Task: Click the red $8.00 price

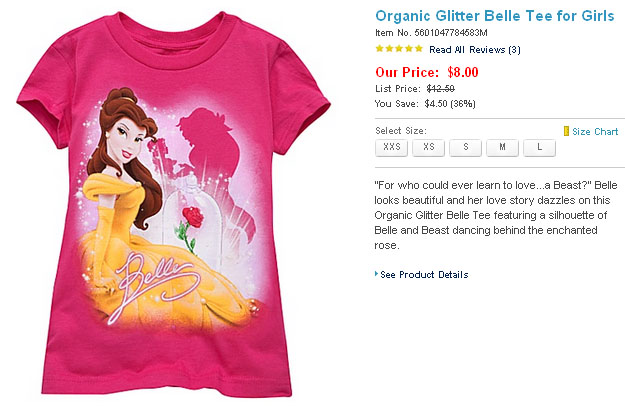Action: [463, 72]
